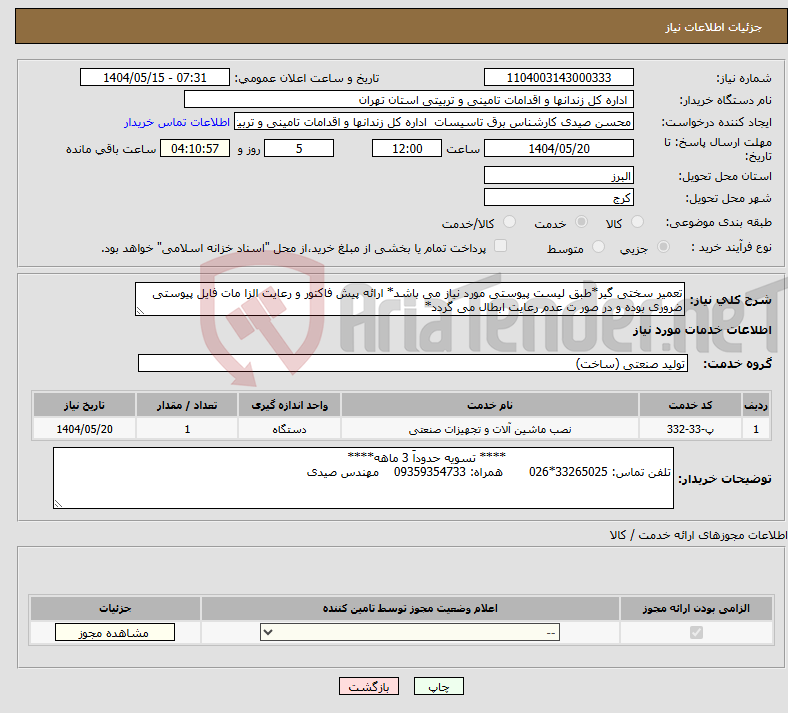Click table date cell 1404/05/20

click(84, 429)
